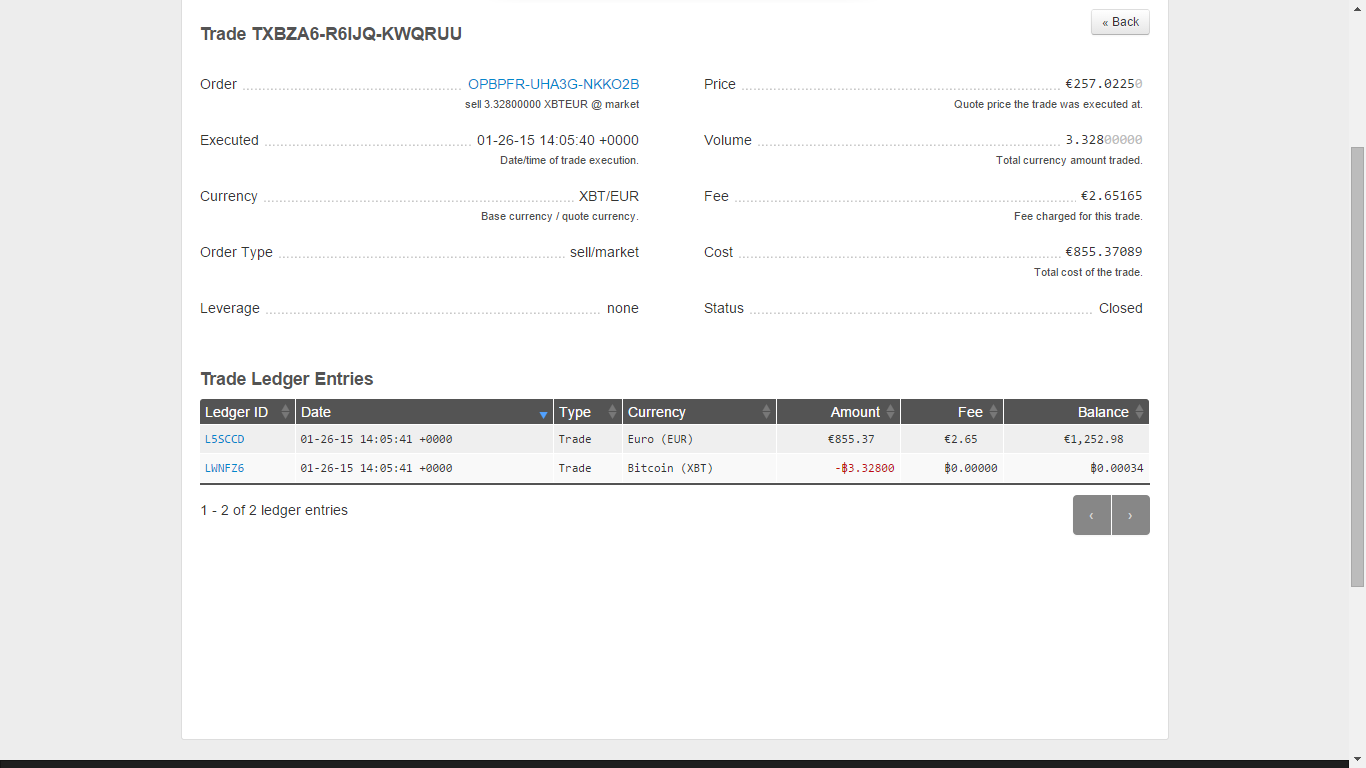The width and height of the screenshot is (1366, 768).
Task: Select Order Type value sell/market
Action: coord(604,252)
